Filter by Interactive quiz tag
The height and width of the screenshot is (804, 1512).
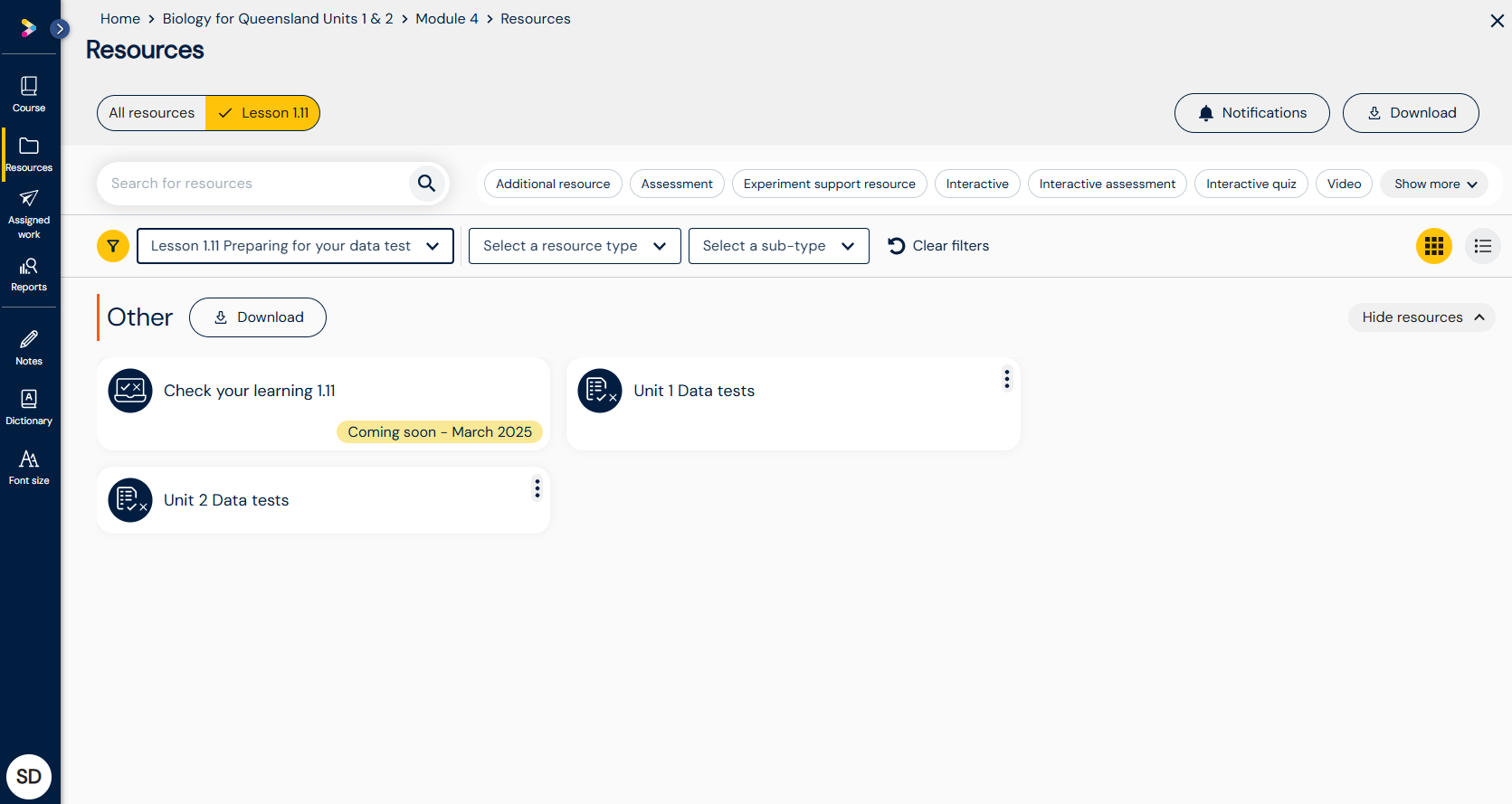point(1250,184)
